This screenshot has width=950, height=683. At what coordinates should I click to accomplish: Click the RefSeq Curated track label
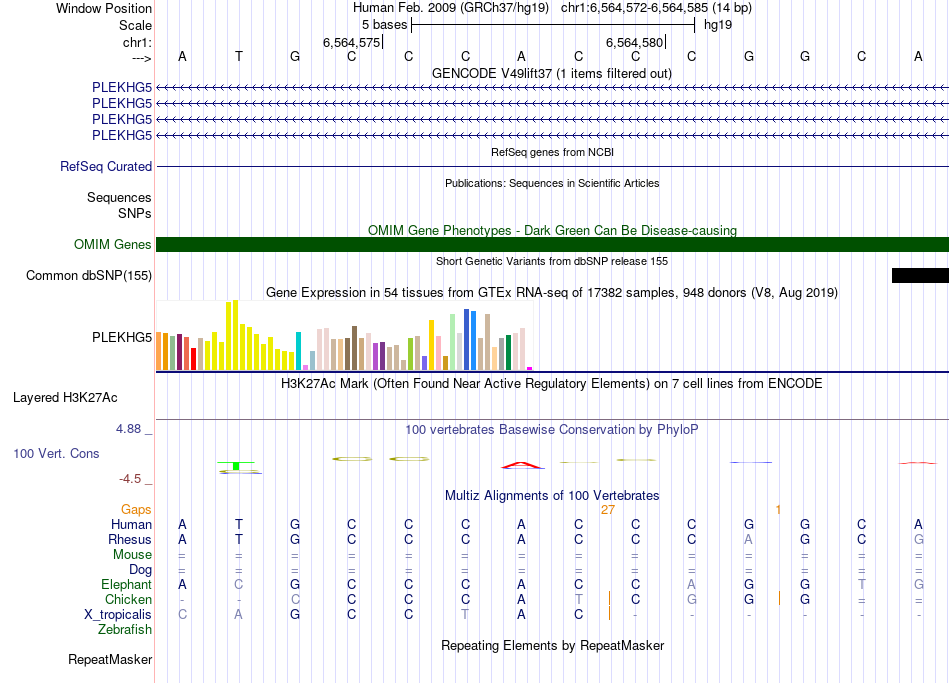pos(106,167)
